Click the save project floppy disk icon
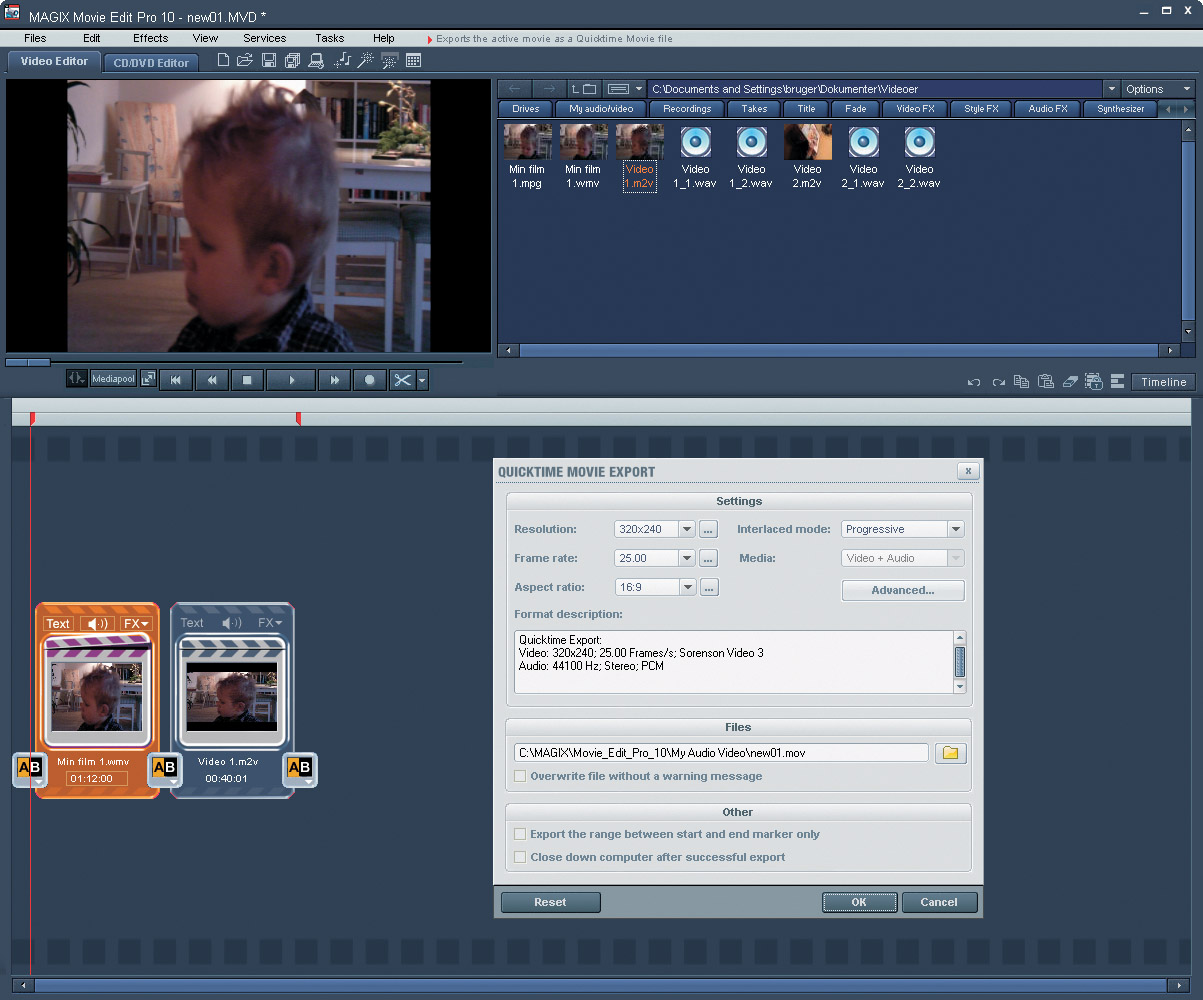Viewport: 1203px width, 1000px height. coord(269,61)
